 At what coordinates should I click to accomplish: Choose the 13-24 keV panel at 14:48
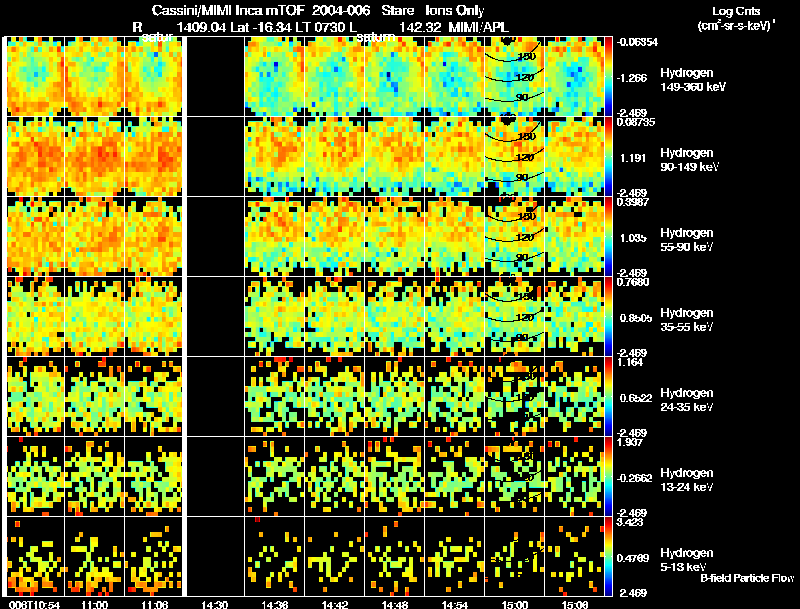[394, 476]
